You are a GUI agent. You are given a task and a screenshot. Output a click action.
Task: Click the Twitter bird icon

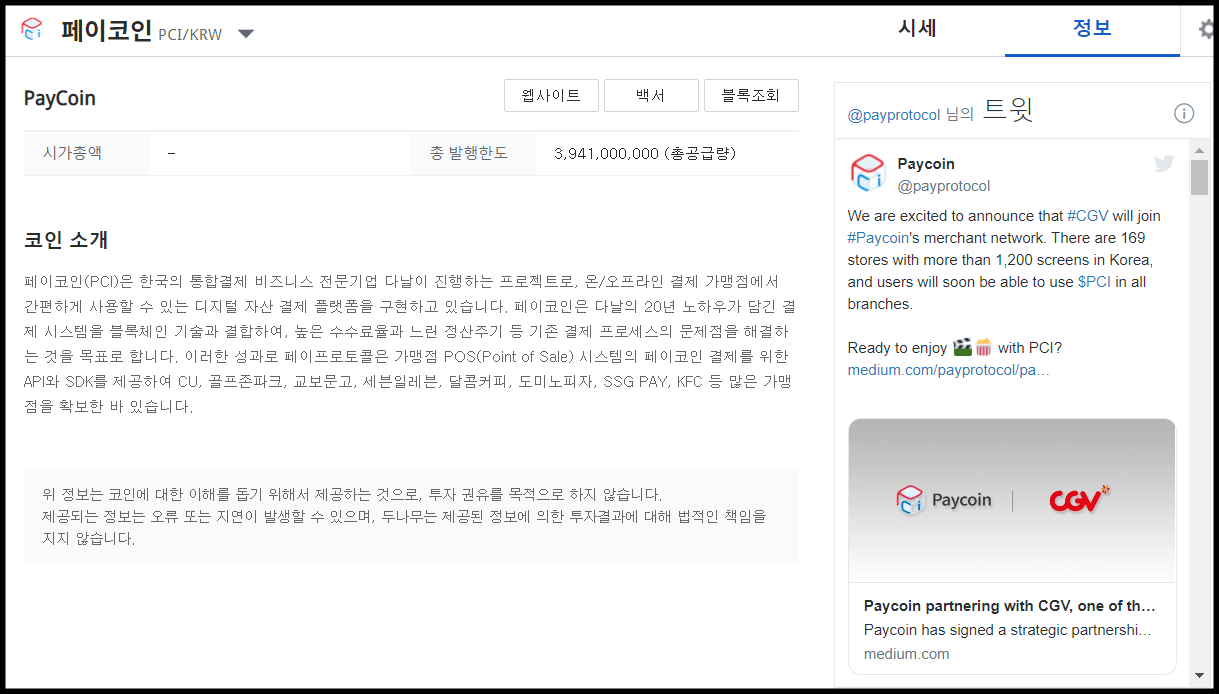[x=1164, y=163]
